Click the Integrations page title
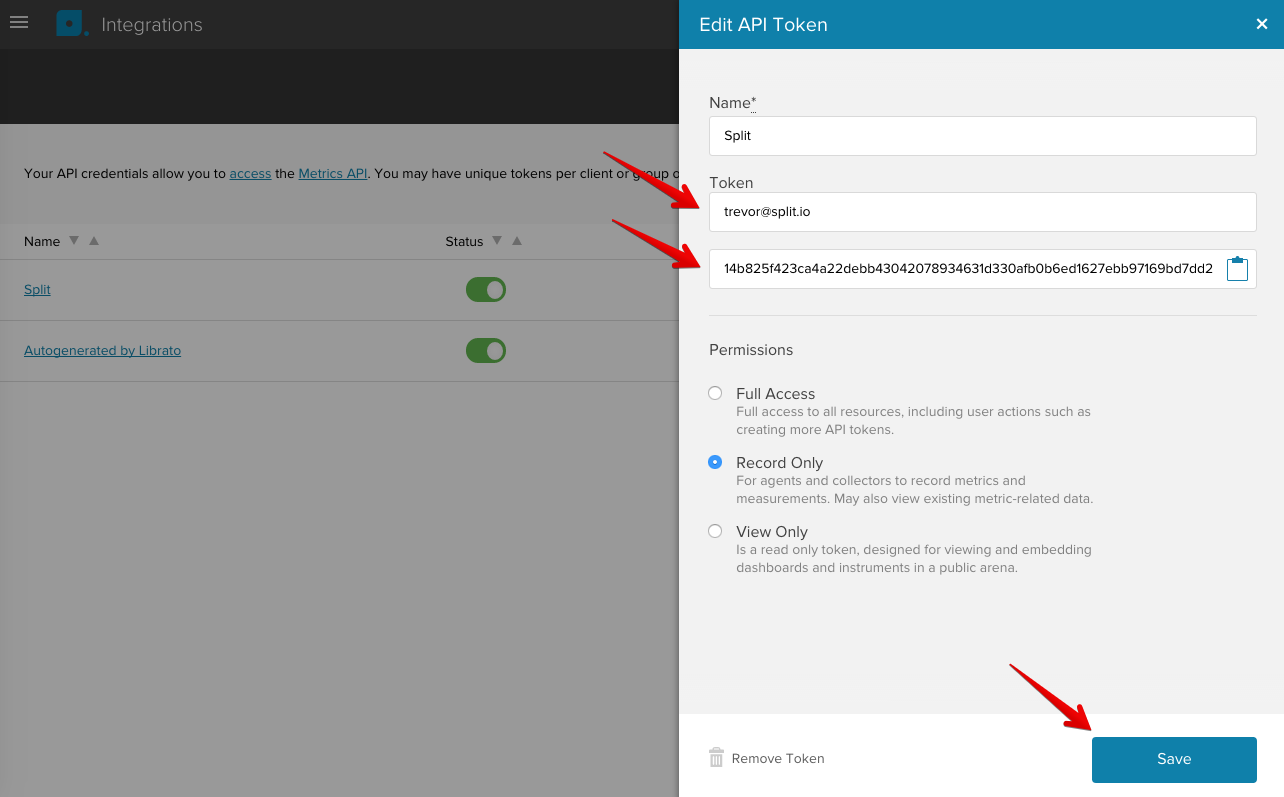 point(152,25)
